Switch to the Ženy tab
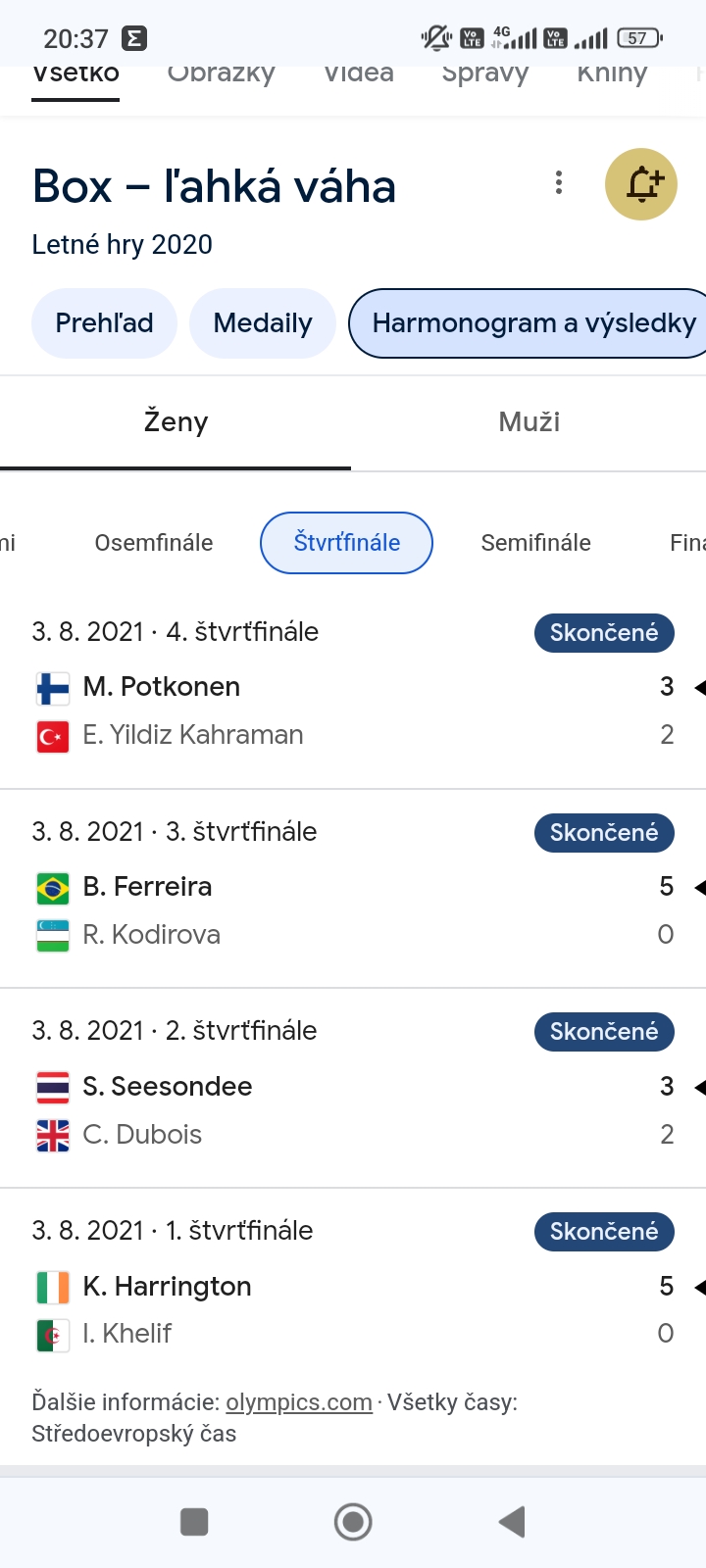 [x=176, y=422]
